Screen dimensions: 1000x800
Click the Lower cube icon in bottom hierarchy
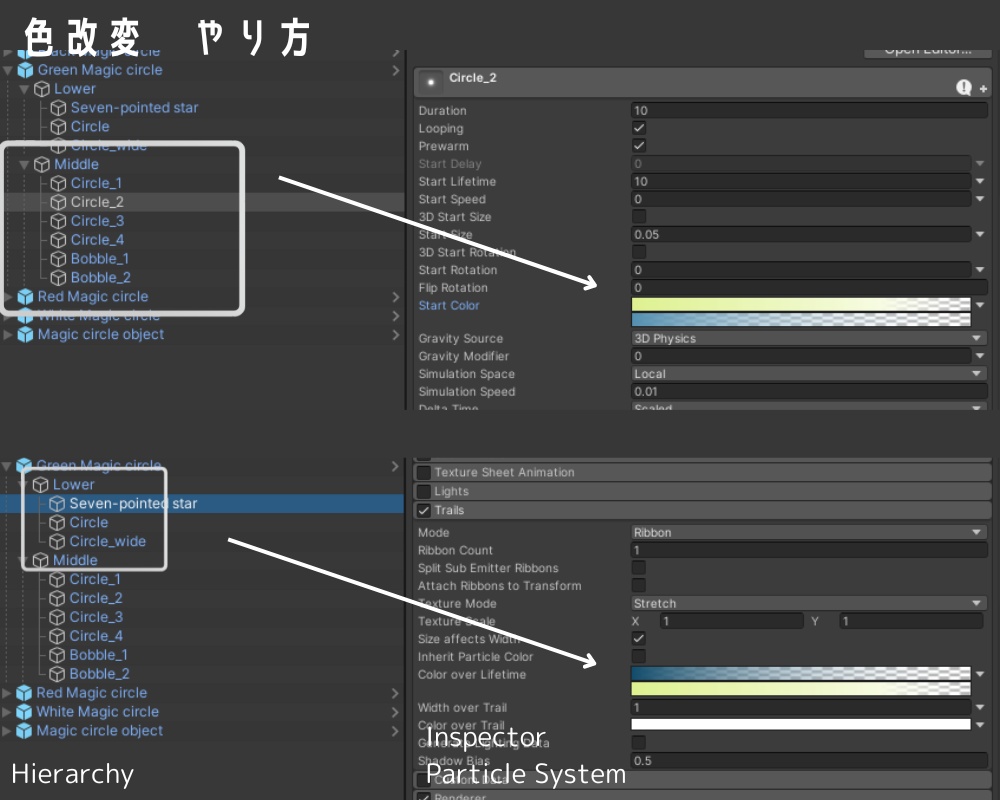40,485
